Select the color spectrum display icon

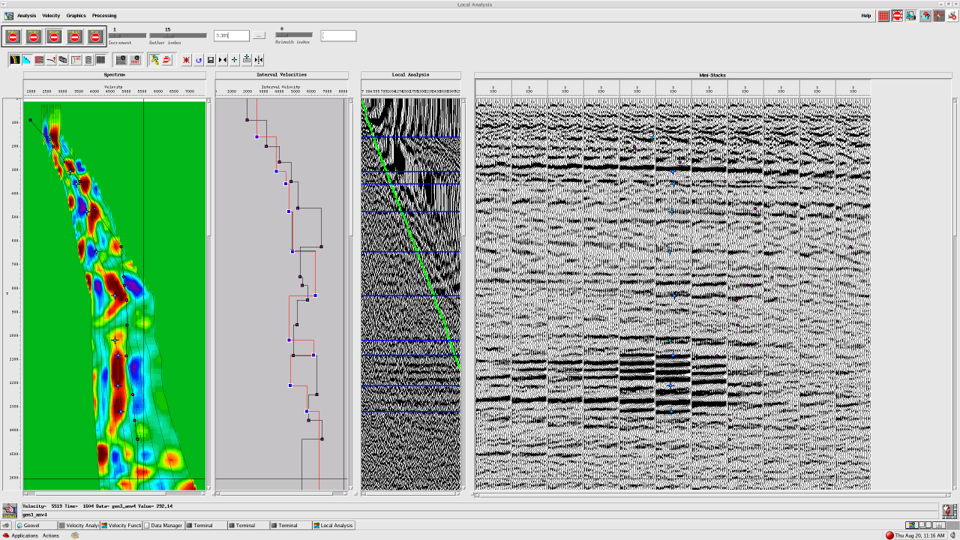[x=15, y=60]
